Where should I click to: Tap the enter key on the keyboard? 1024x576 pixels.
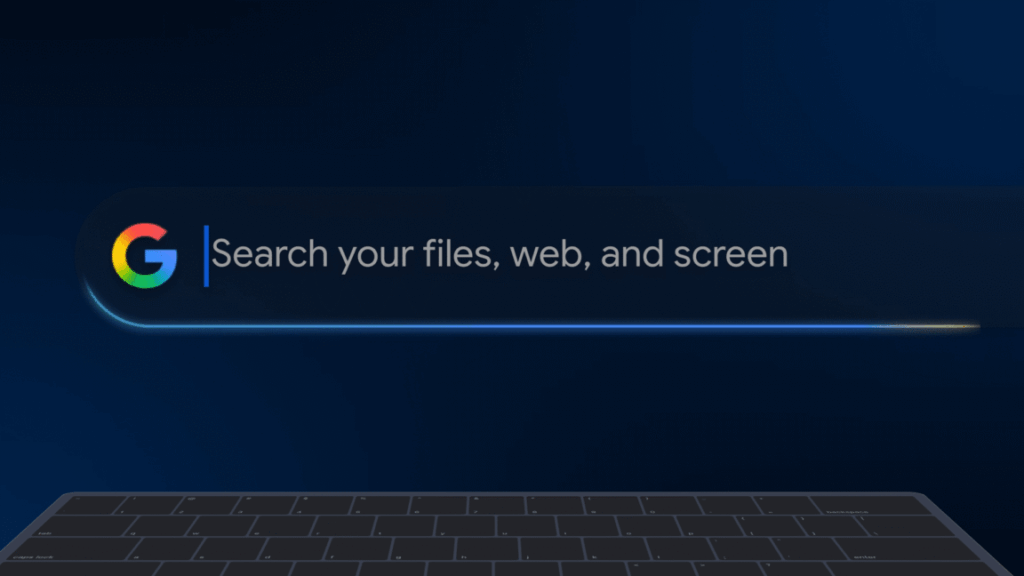[904, 549]
